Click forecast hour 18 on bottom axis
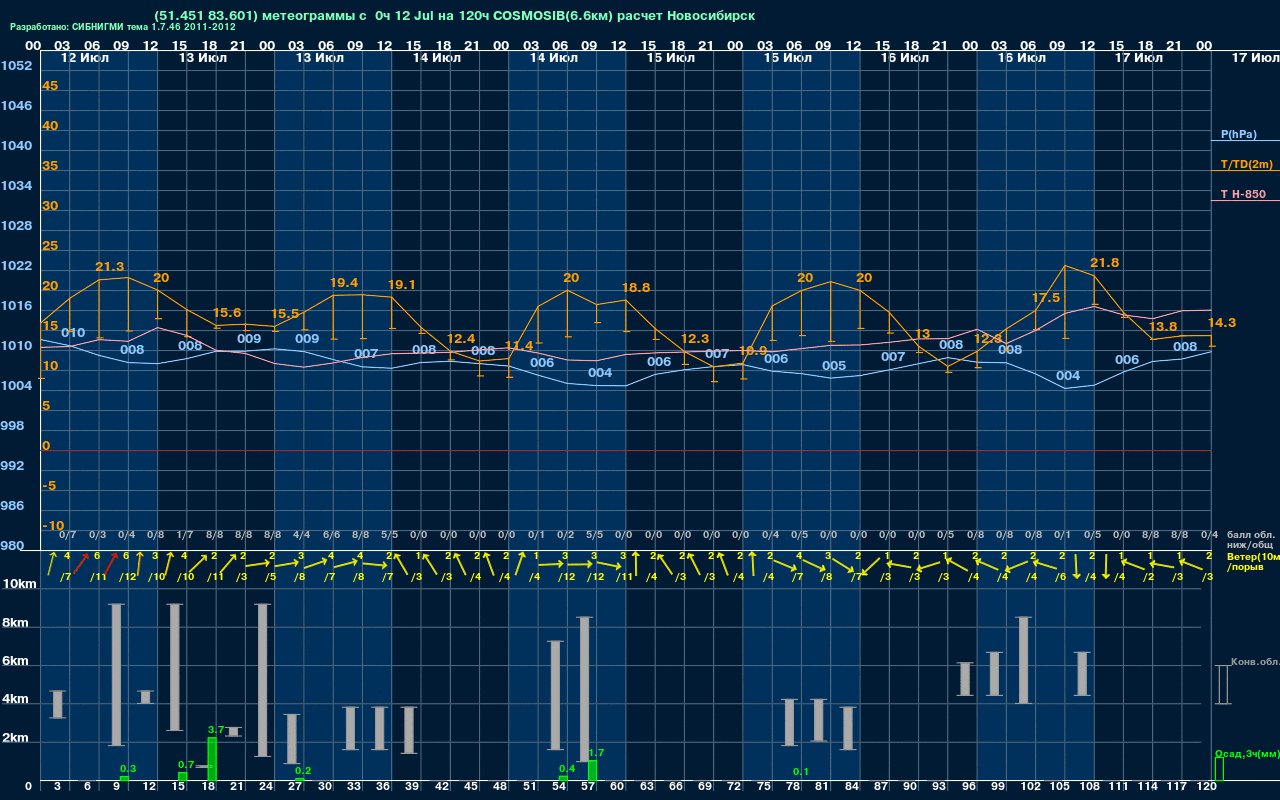 click(x=209, y=788)
